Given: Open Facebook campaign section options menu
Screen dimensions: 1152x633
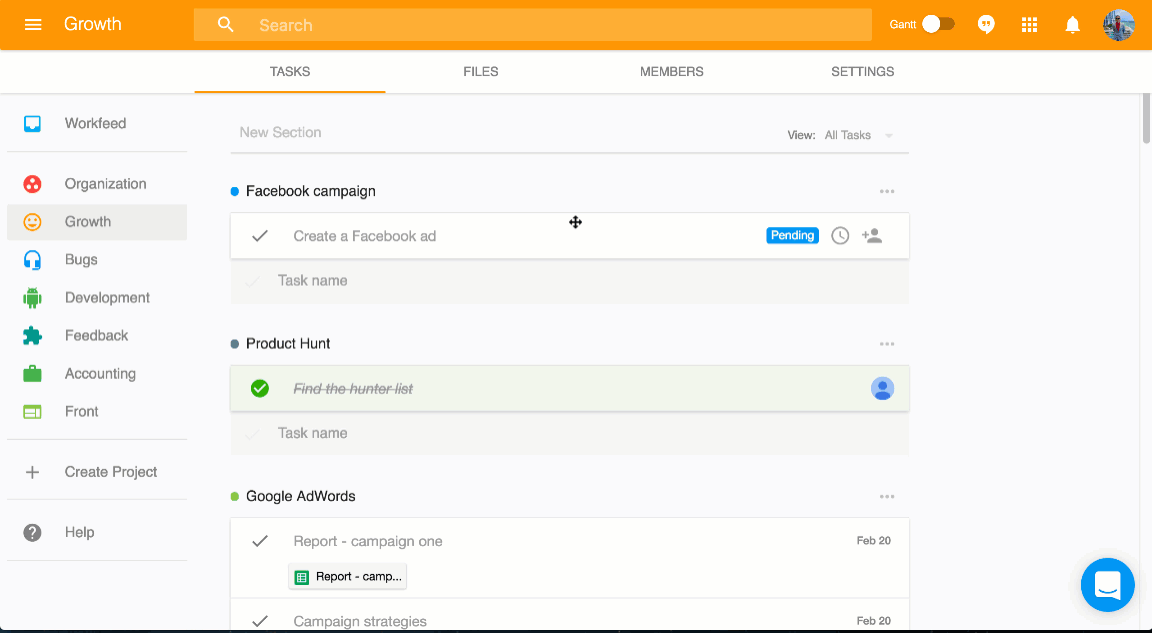Looking at the screenshot, I should [887, 192].
